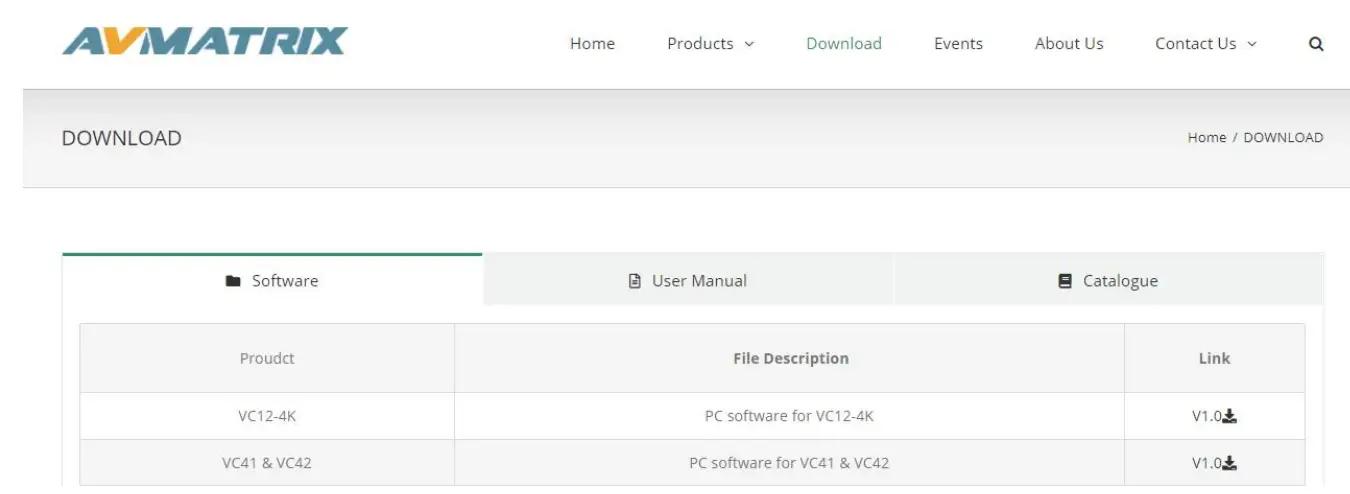
Task: Click the User Manual document icon
Action: click(x=634, y=281)
